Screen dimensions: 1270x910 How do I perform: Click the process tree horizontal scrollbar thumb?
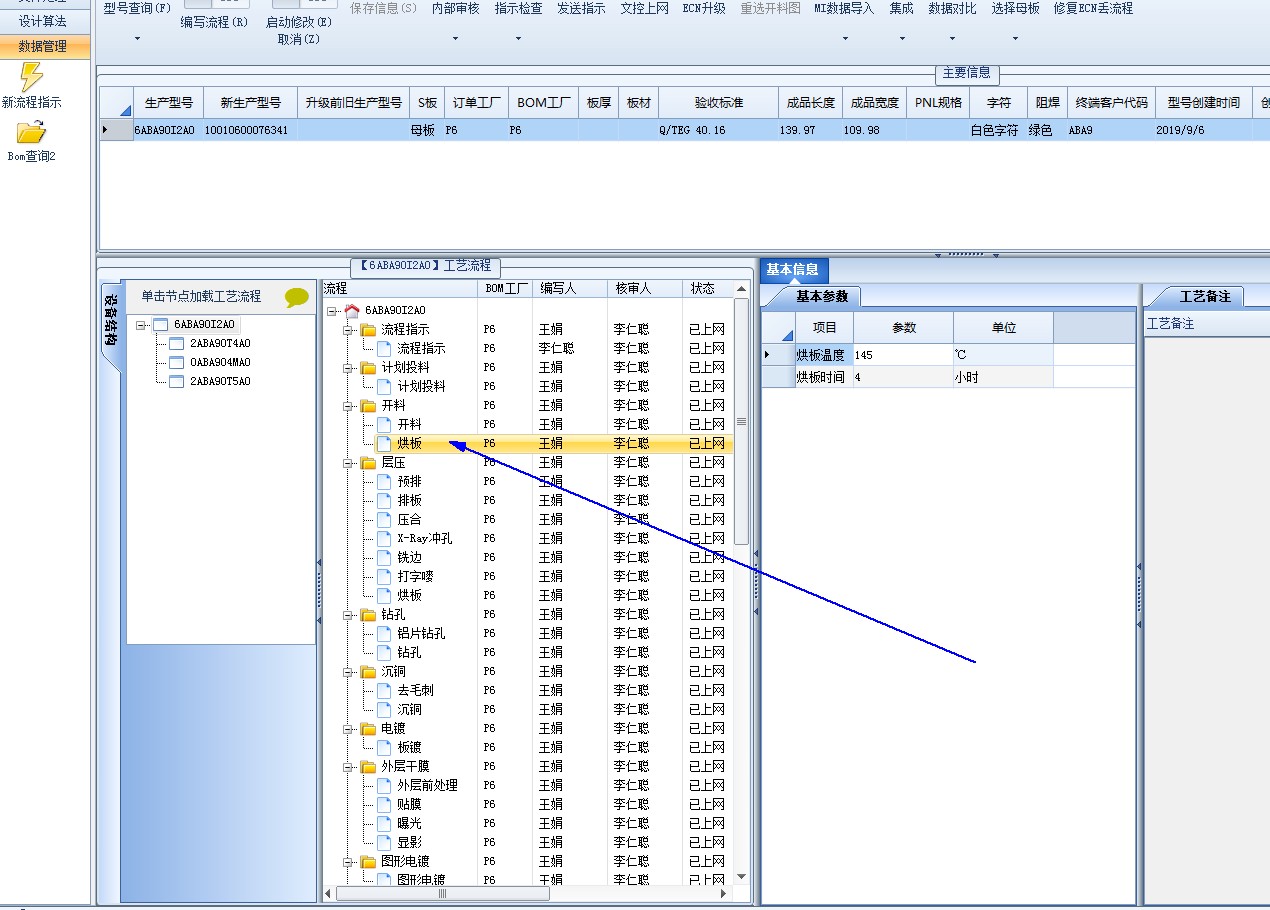click(442, 894)
